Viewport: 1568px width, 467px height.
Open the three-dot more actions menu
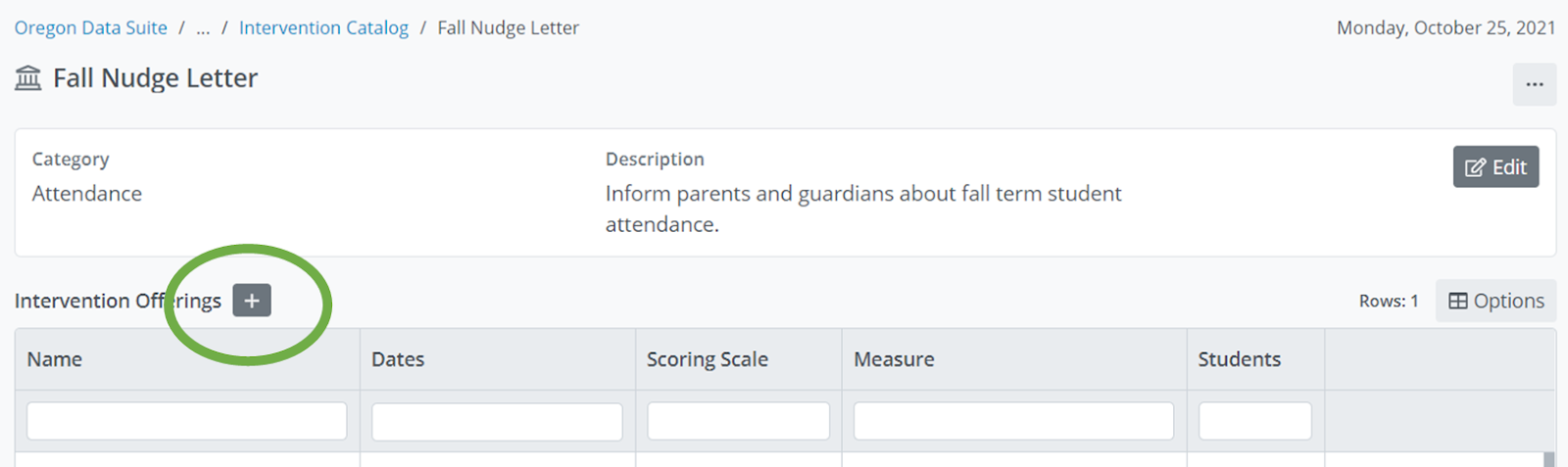[x=1534, y=84]
